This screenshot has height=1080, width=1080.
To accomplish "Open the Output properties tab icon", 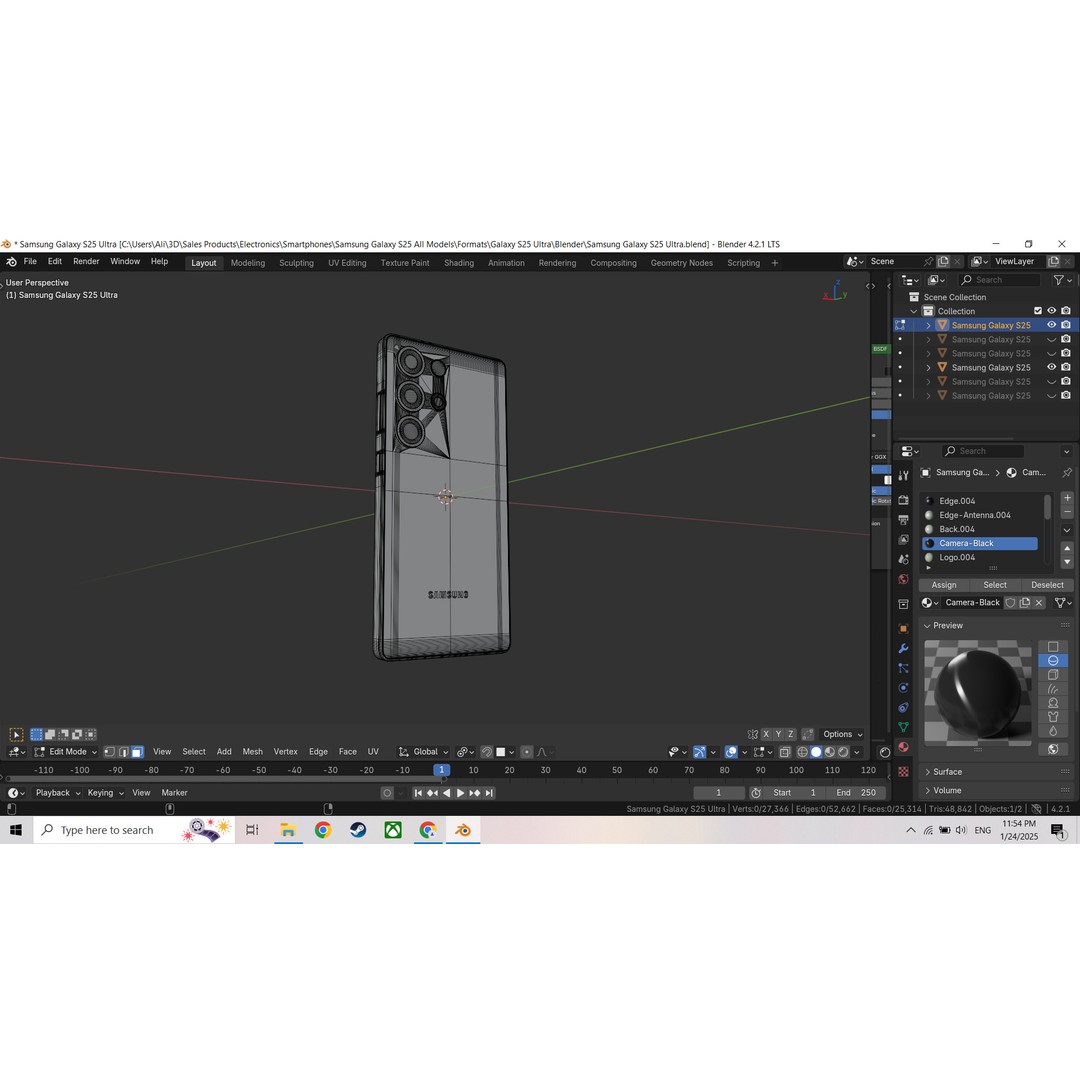I will point(903,520).
